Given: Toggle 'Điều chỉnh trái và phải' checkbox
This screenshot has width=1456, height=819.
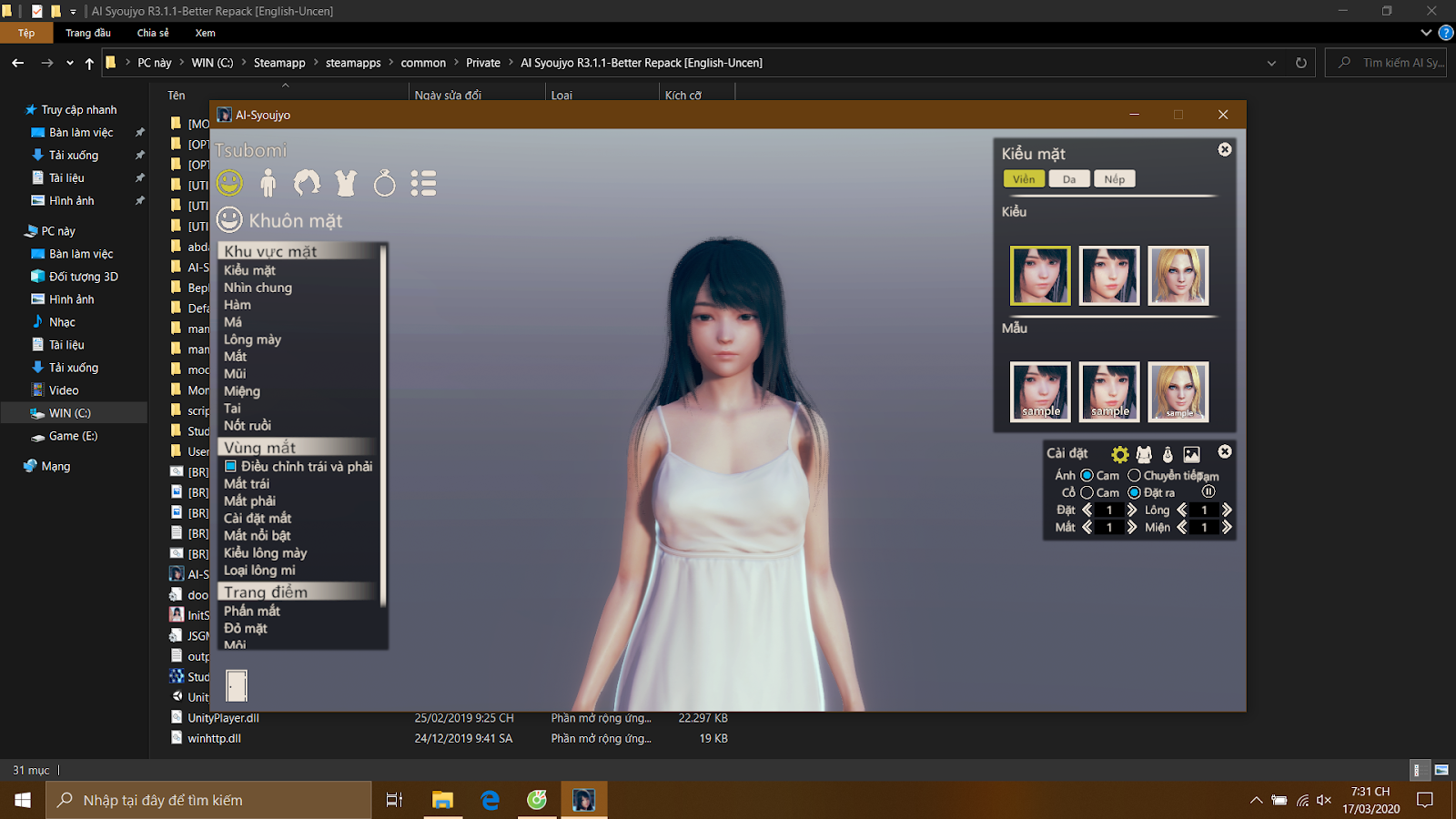Looking at the screenshot, I should (231, 466).
